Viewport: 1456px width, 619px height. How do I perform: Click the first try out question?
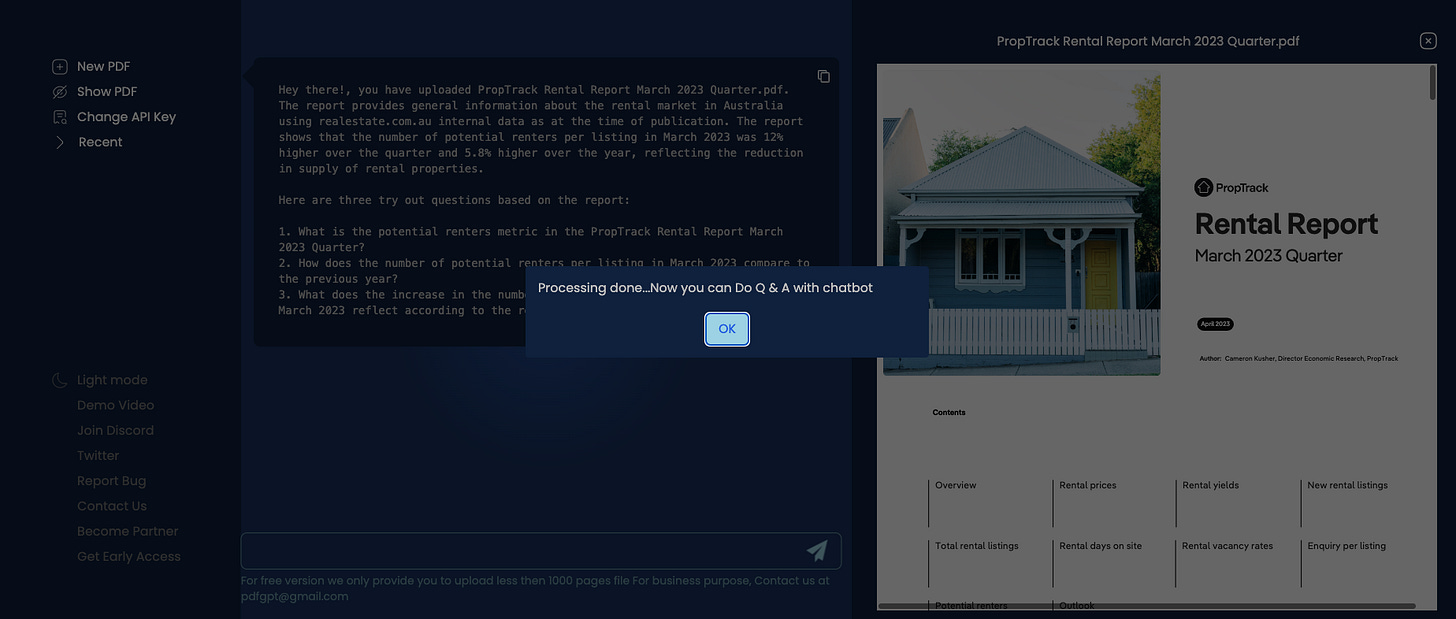(x=531, y=239)
